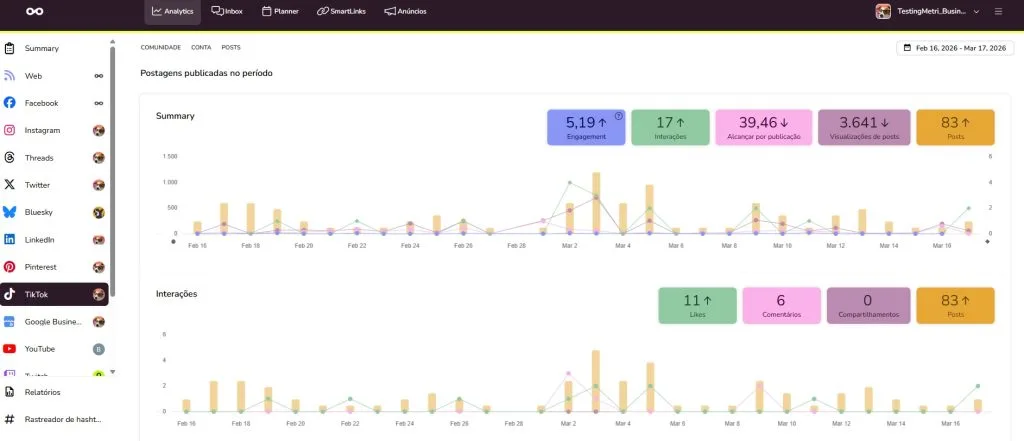The image size is (1024, 441).
Task: Open Relatórios in the sidebar
Action: point(42,393)
